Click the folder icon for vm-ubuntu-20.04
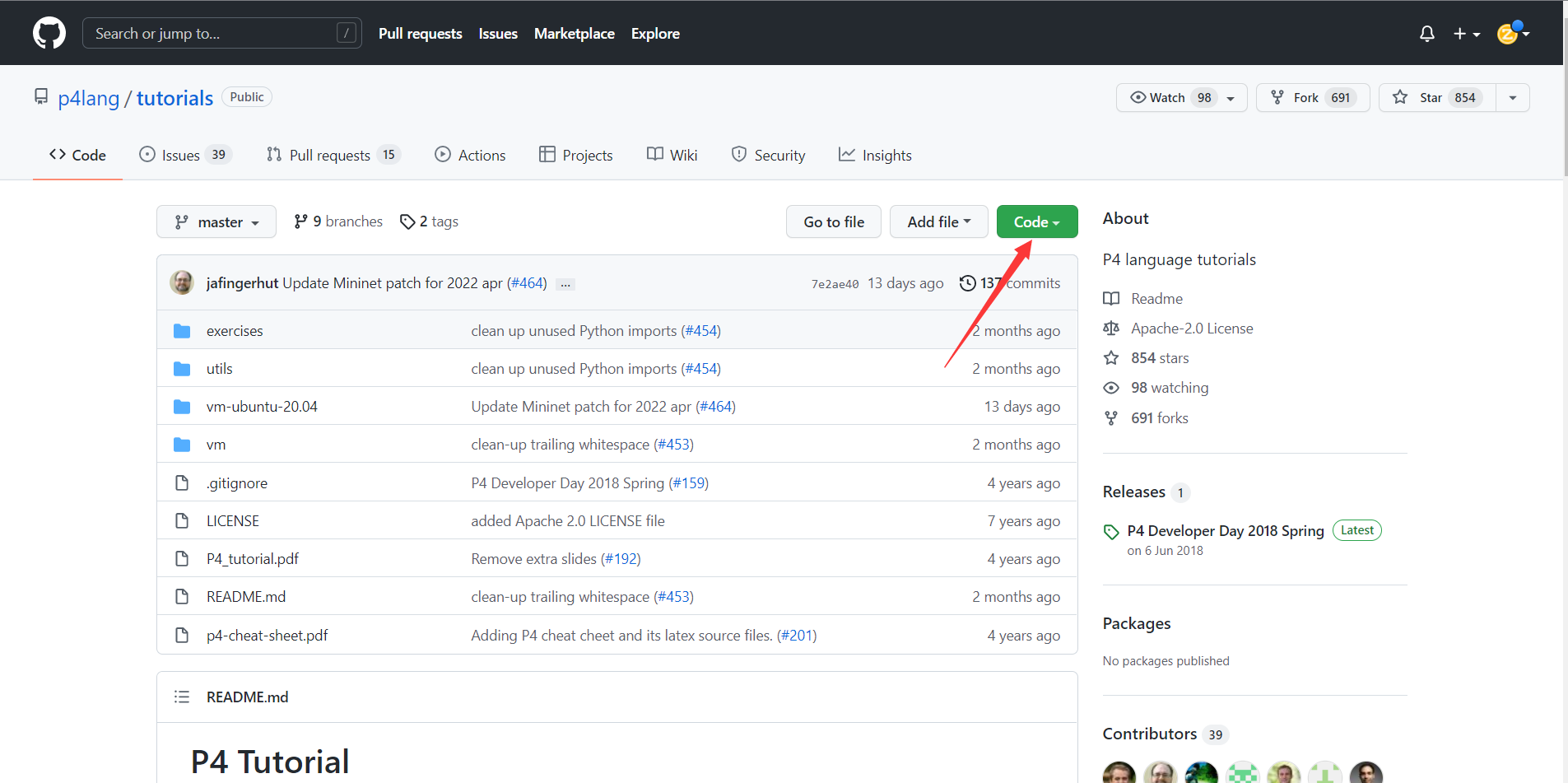Viewport: 1568px width, 783px height. click(182, 407)
